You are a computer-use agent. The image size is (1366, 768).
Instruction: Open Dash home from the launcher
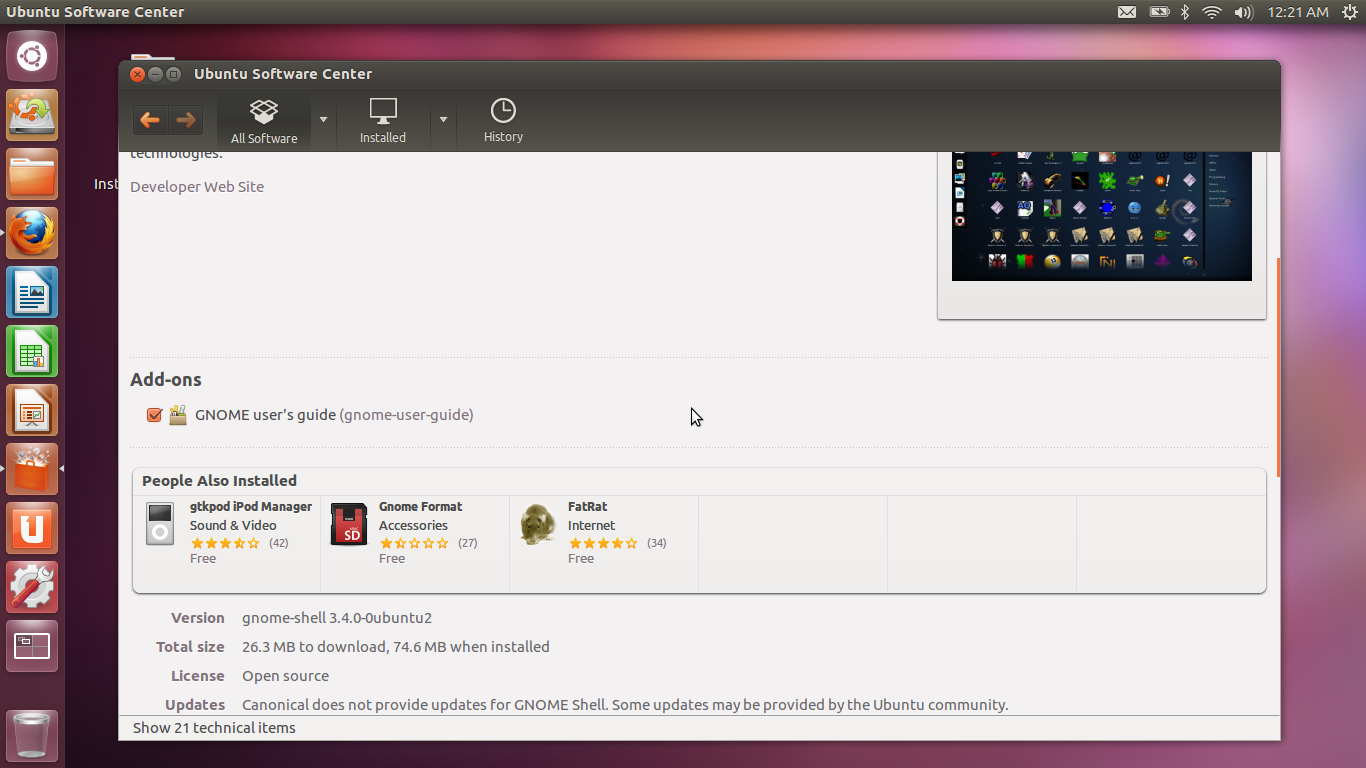32,55
